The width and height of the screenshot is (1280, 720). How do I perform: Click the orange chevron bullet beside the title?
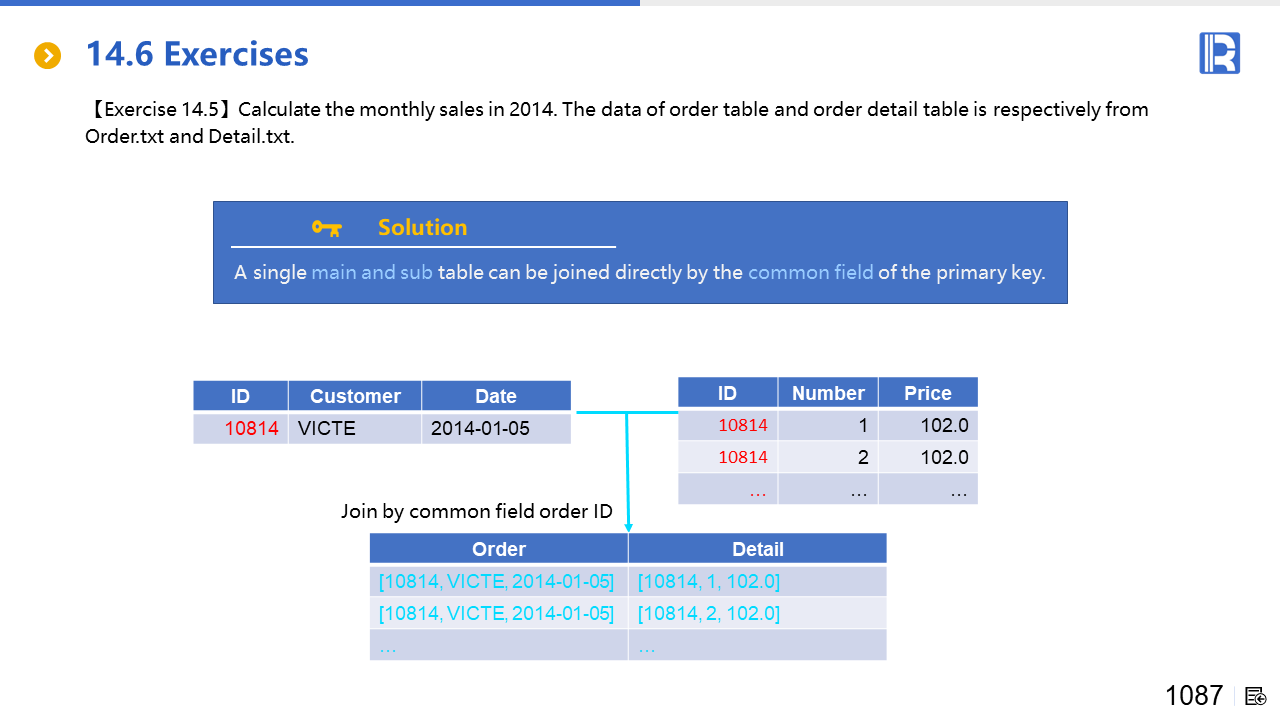point(47,55)
